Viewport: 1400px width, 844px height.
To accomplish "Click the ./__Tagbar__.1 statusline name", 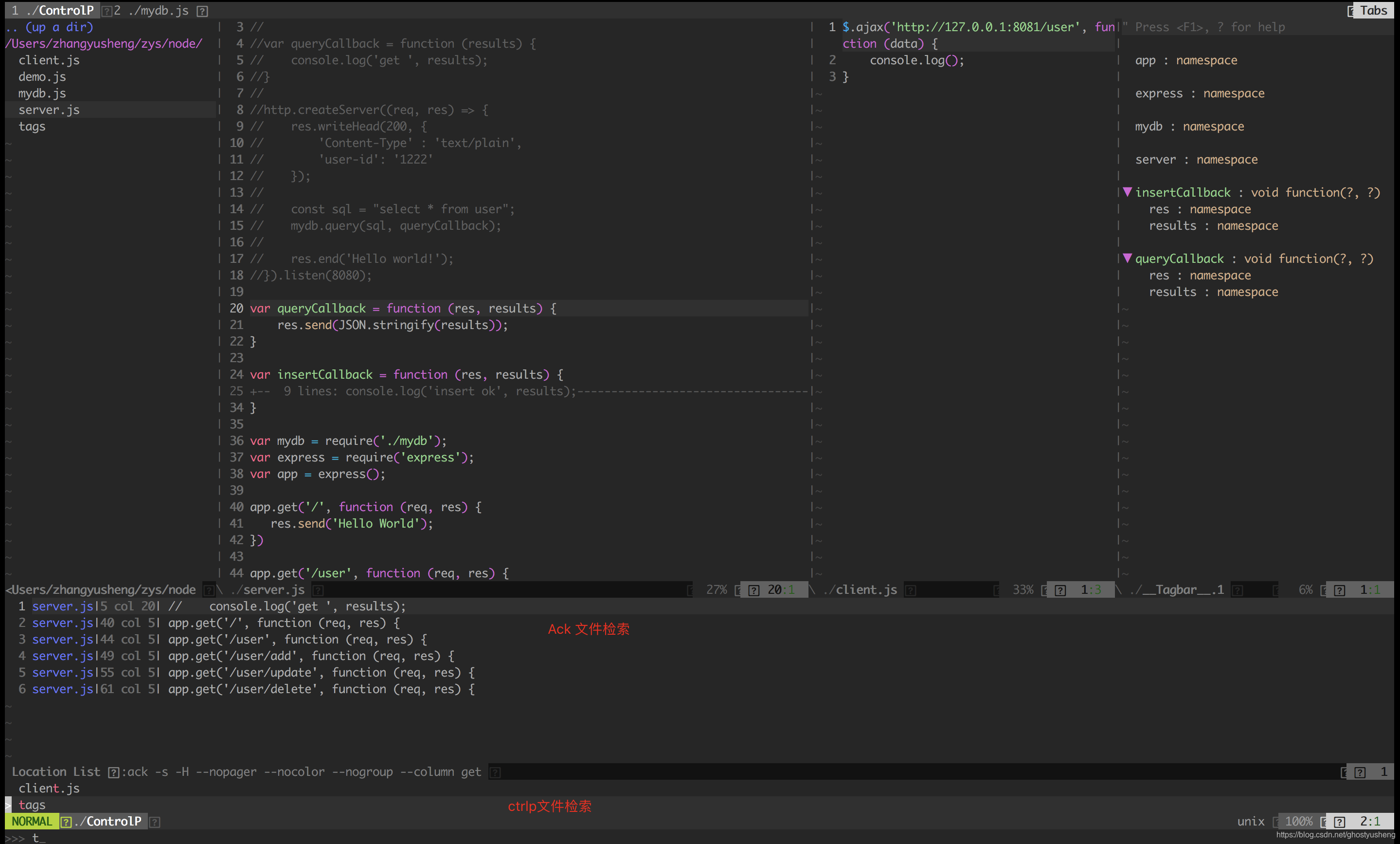I will tap(1176, 589).
